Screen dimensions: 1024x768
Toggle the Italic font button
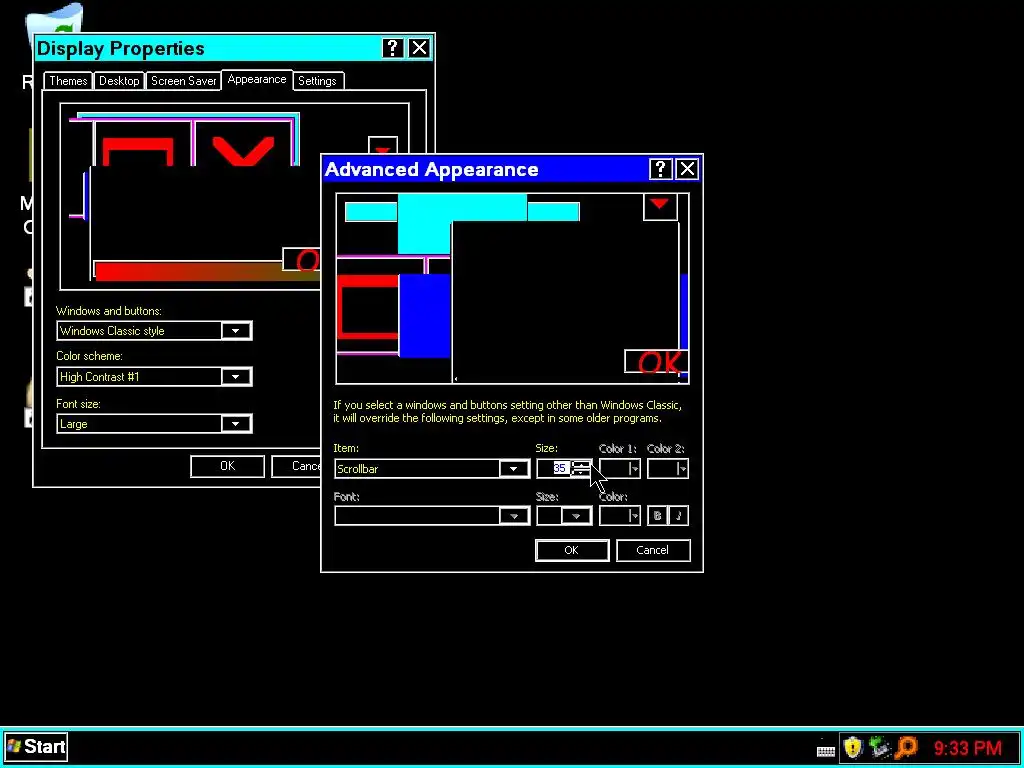click(x=679, y=516)
